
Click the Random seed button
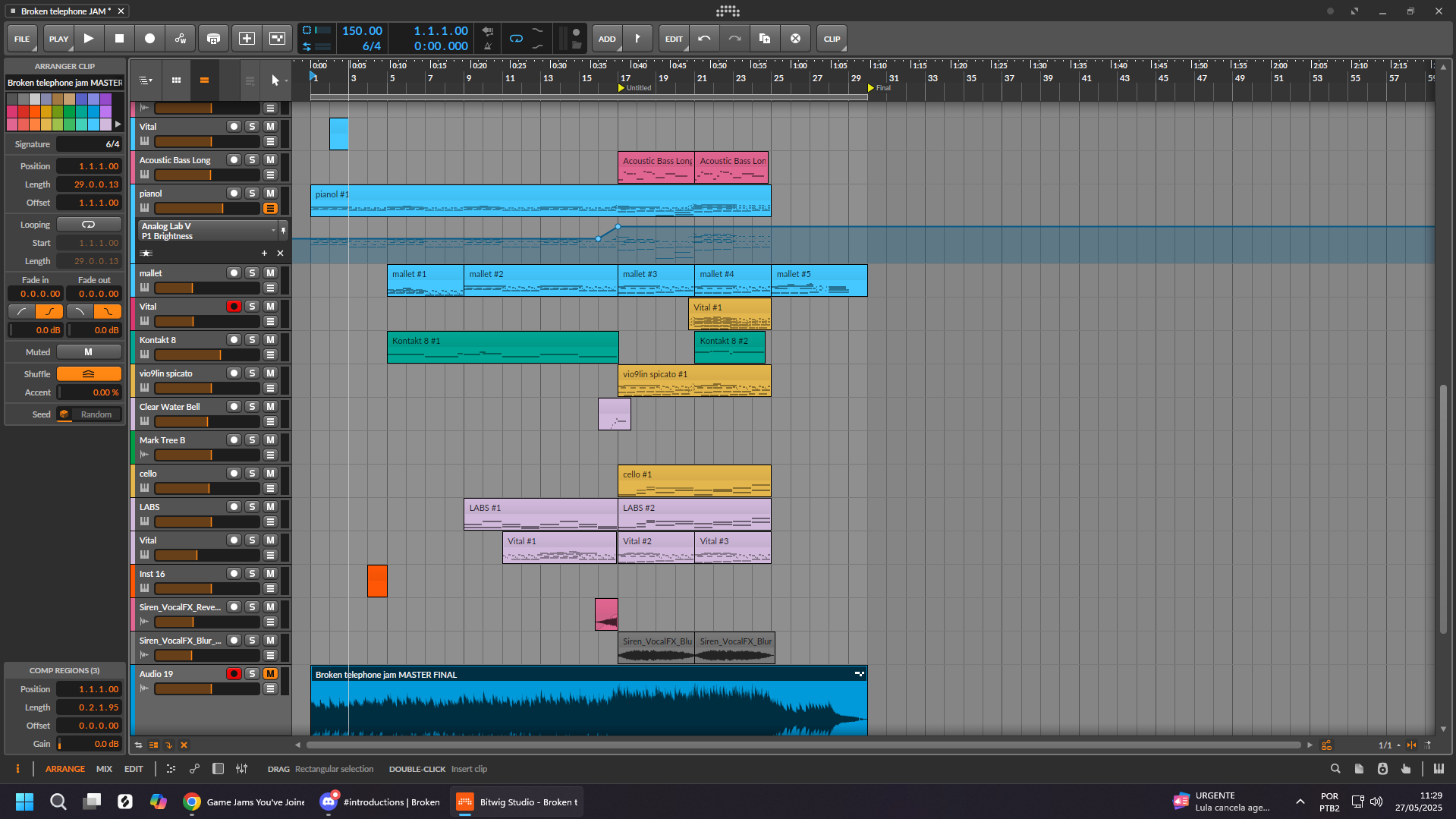(96, 414)
